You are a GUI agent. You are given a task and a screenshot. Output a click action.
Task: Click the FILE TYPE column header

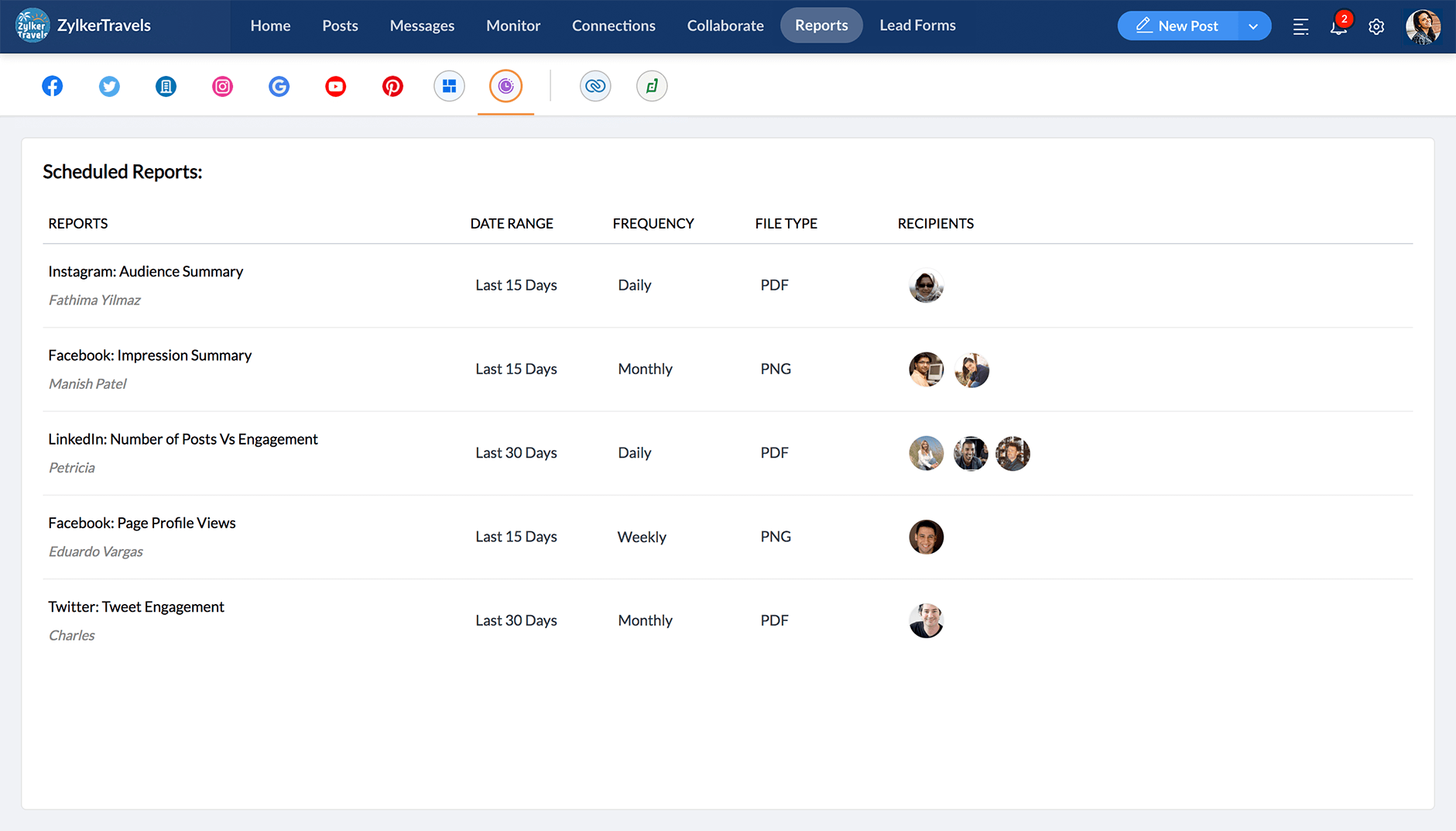click(x=786, y=223)
